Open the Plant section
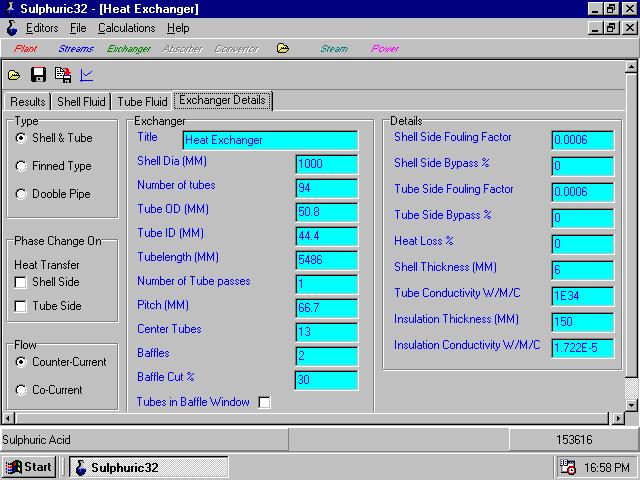Screen dimensions: 640x480 25,49
